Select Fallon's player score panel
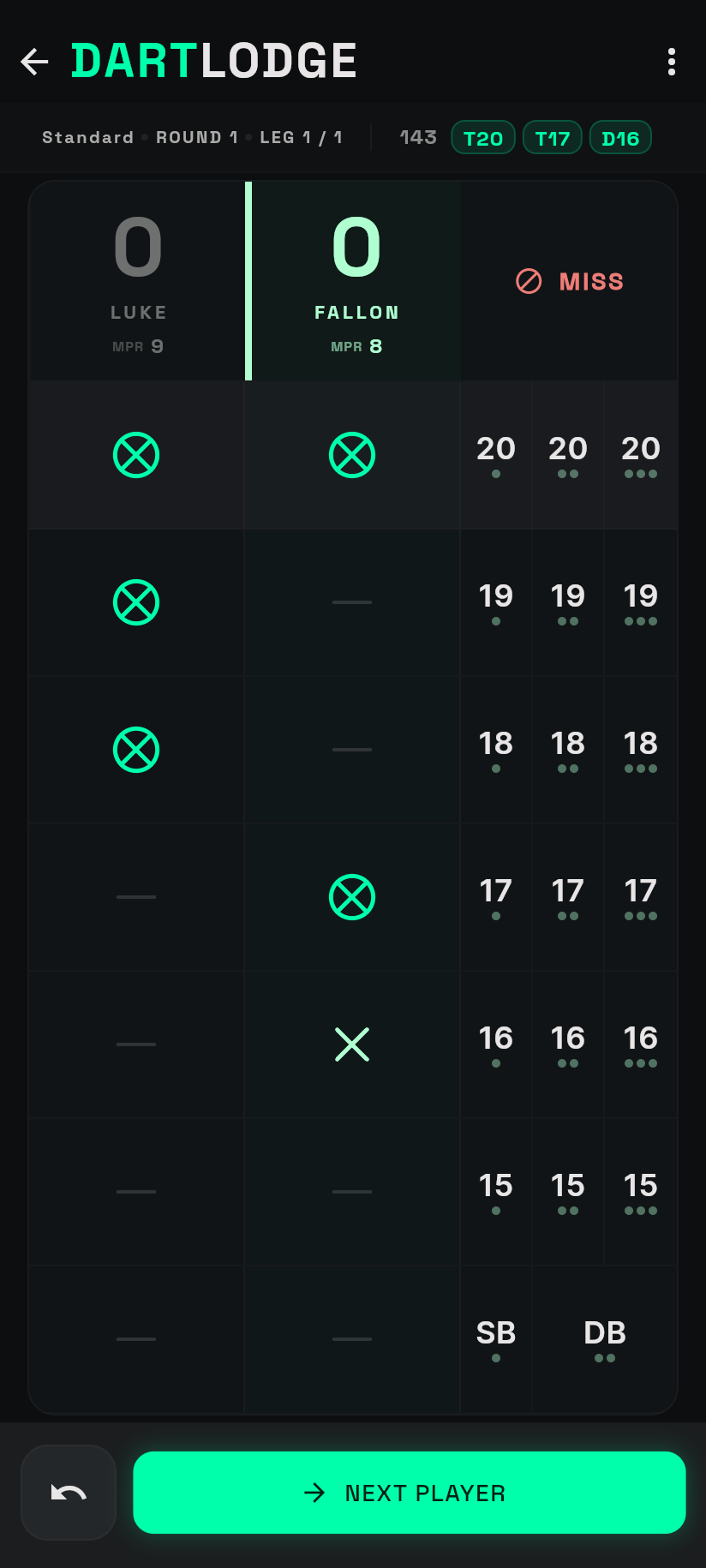Image resolution: width=706 pixels, height=1568 pixels. click(356, 281)
